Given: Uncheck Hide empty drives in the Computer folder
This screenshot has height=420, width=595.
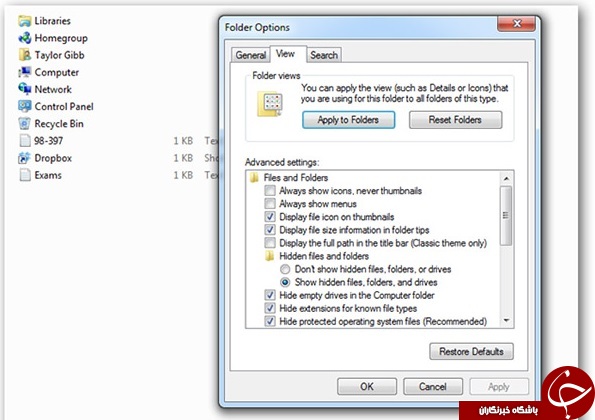Looking at the screenshot, I should click(270, 295).
